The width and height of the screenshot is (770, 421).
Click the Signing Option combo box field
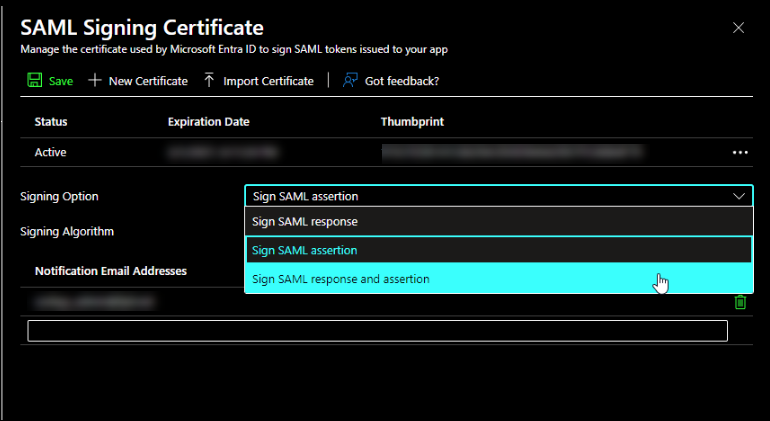480,196
